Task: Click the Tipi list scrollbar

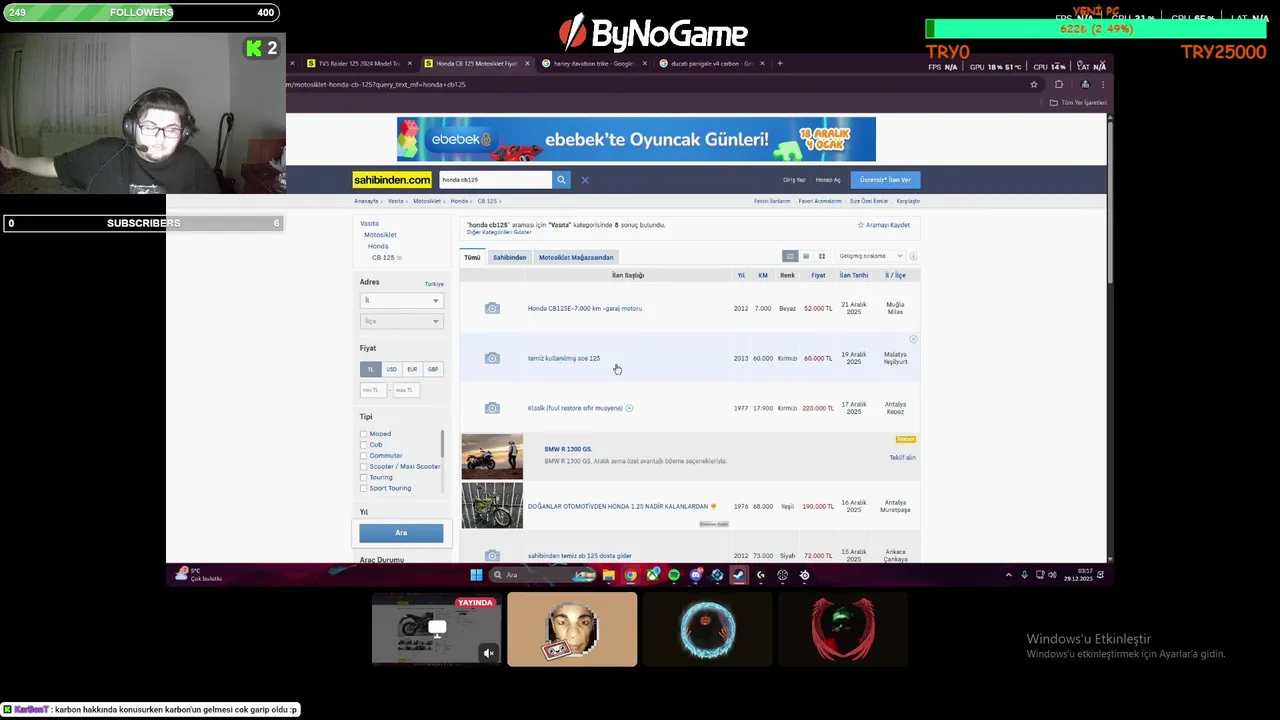Action: click(441, 446)
